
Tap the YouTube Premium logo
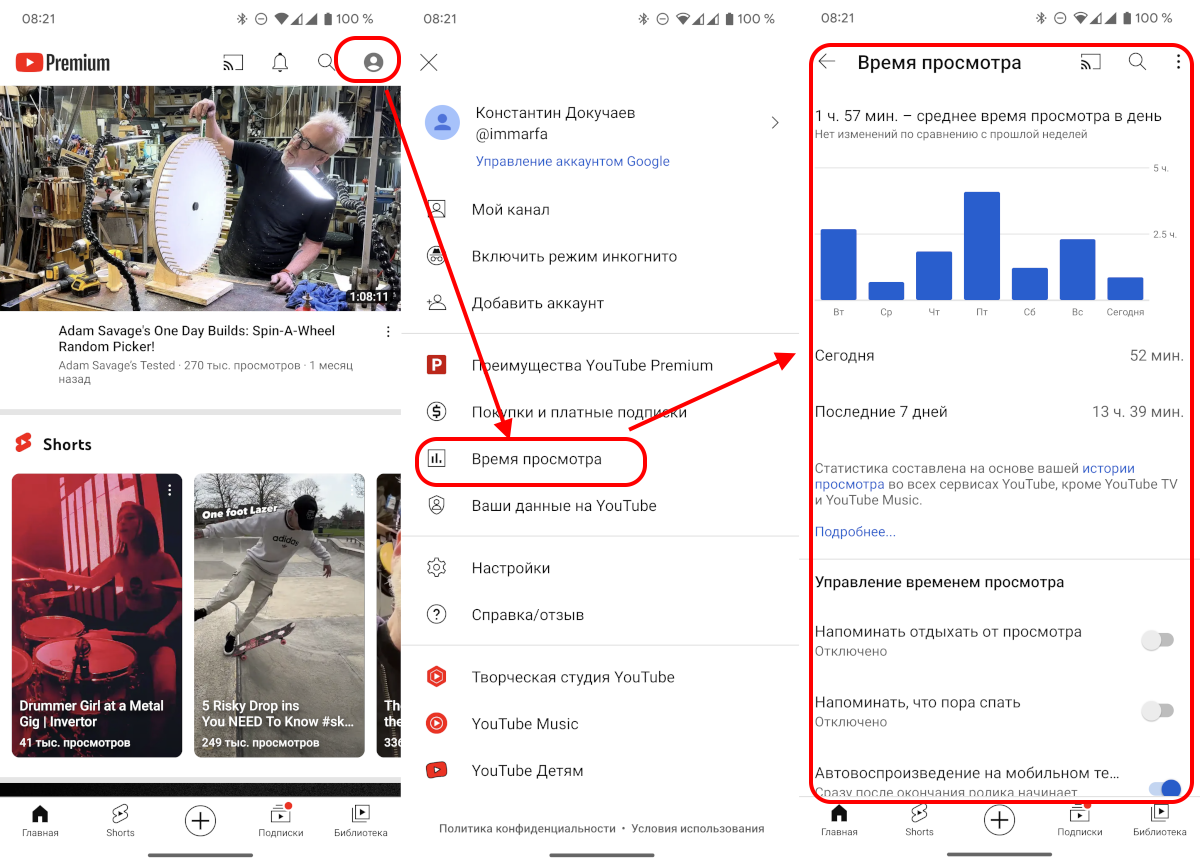point(63,63)
